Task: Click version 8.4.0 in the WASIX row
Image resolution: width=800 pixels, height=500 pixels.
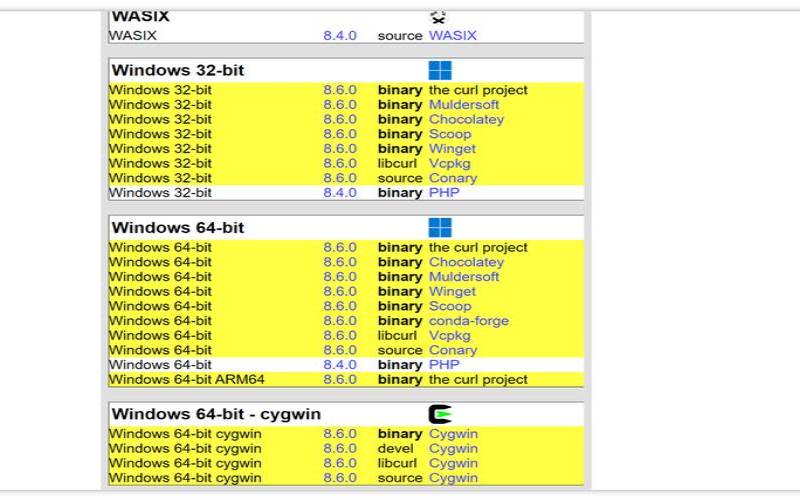Action: click(340, 35)
